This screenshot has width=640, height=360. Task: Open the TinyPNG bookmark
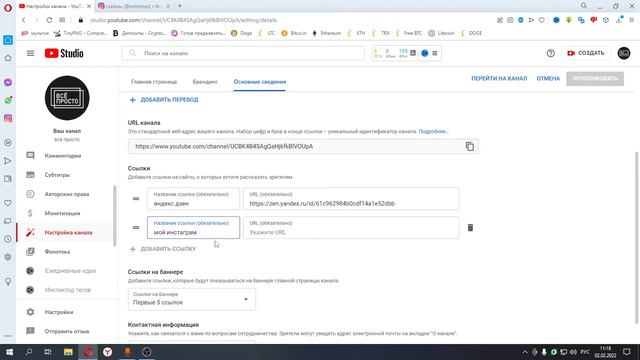(x=80, y=33)
